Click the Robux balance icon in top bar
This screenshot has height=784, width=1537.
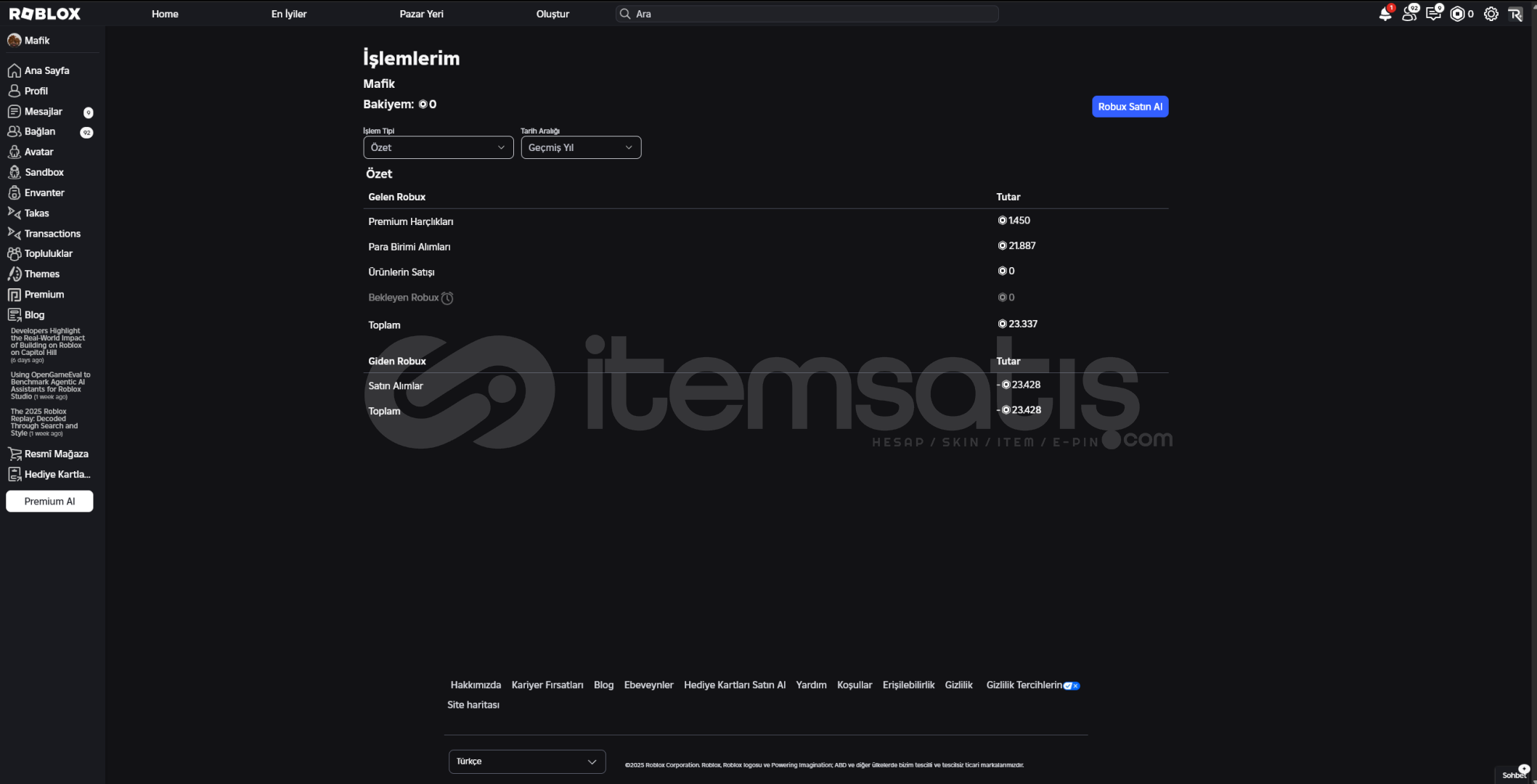(1457, 14)
